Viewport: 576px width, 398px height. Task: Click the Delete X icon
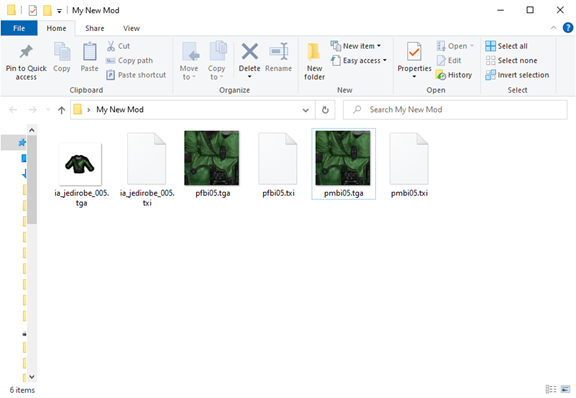click(250, 51)
